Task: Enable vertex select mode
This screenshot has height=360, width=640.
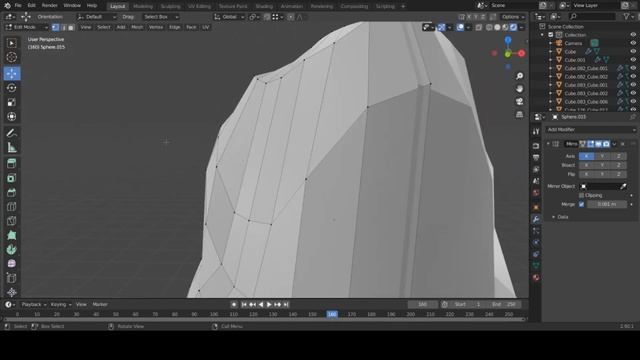Action: pyautogui.click(x=55, y=27)
